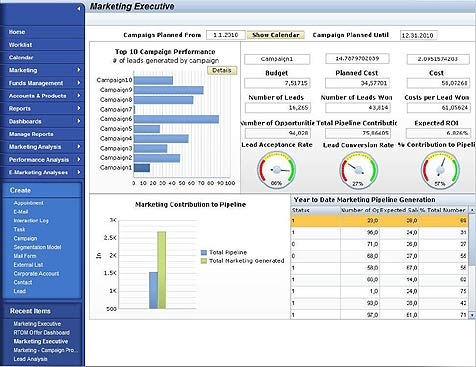Create a new Appointment

[x=28, y=203]
